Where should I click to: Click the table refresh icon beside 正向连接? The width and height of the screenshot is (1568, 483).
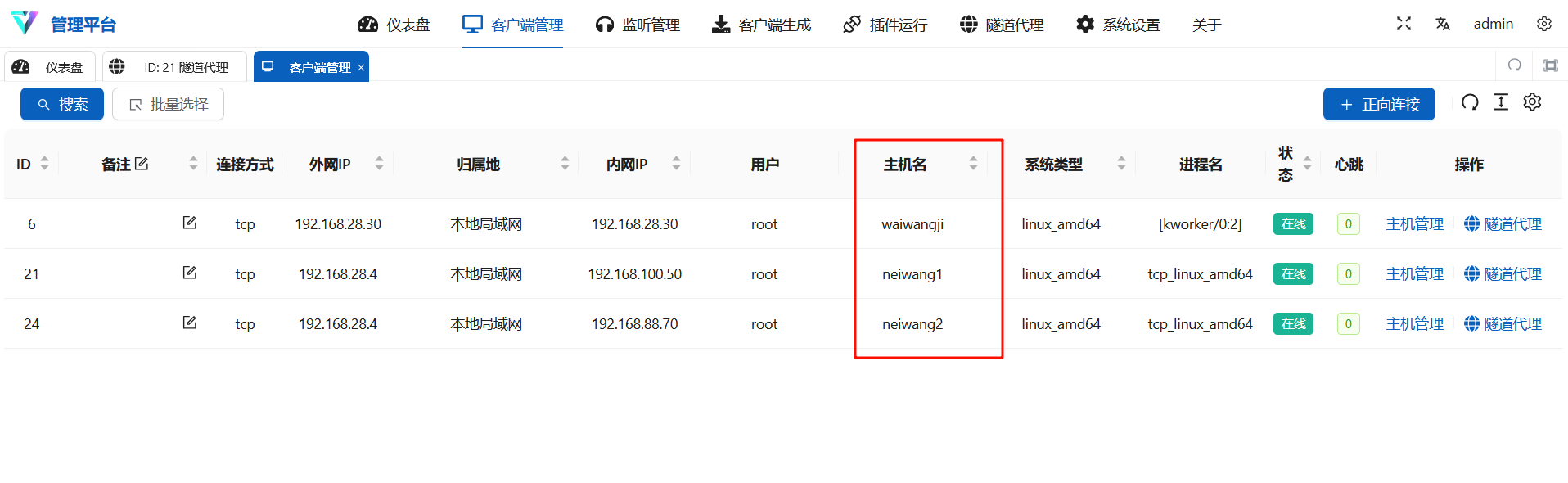tap(1470, 102)
